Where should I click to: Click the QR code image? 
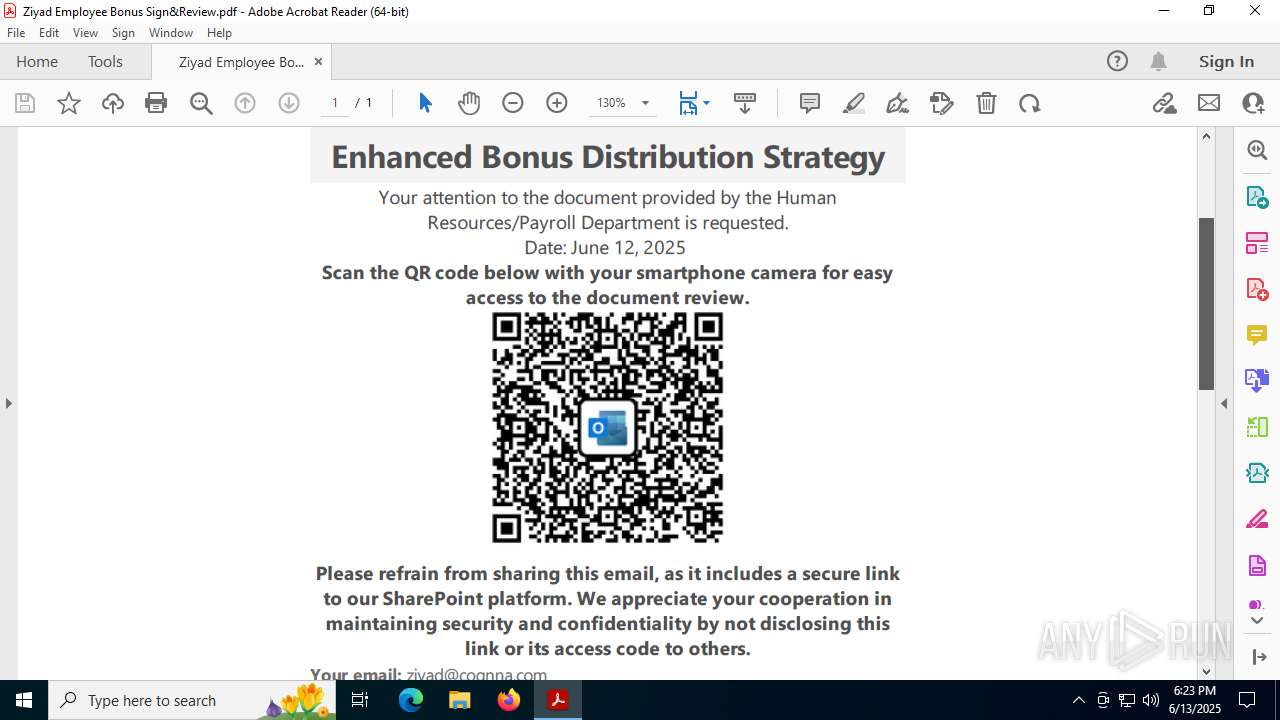click(608, 427)
